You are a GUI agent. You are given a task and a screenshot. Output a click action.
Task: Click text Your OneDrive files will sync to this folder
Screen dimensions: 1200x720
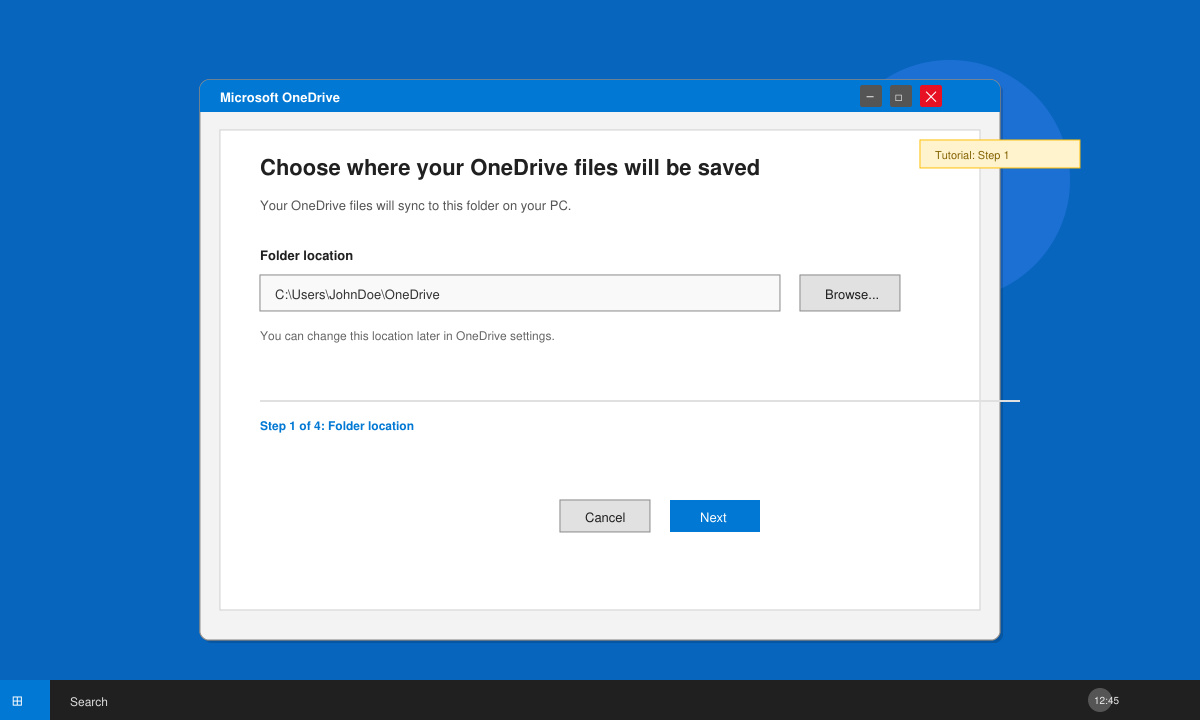pyautogui.click(x=415, y=206)
